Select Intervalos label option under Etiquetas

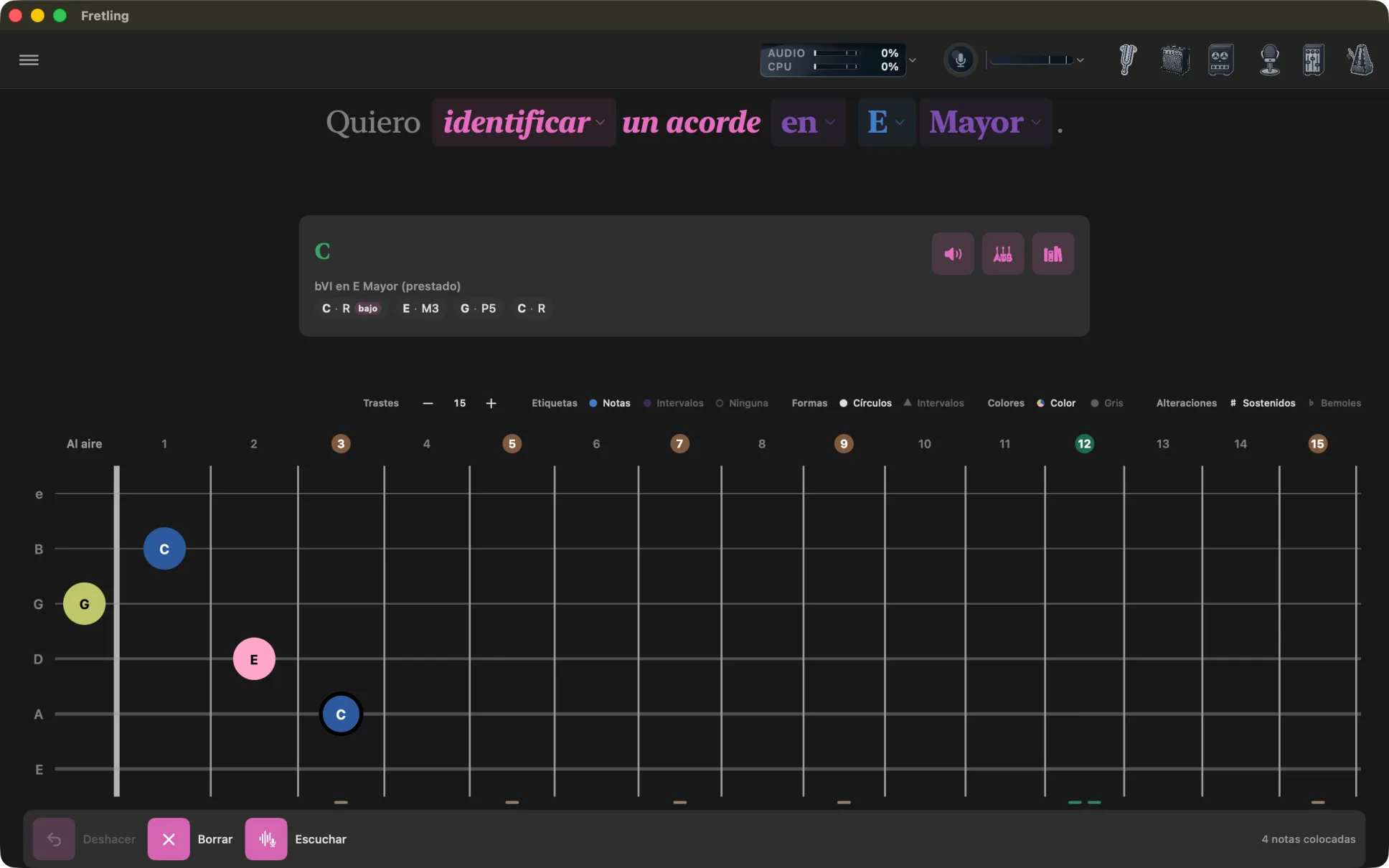(673, 403)
